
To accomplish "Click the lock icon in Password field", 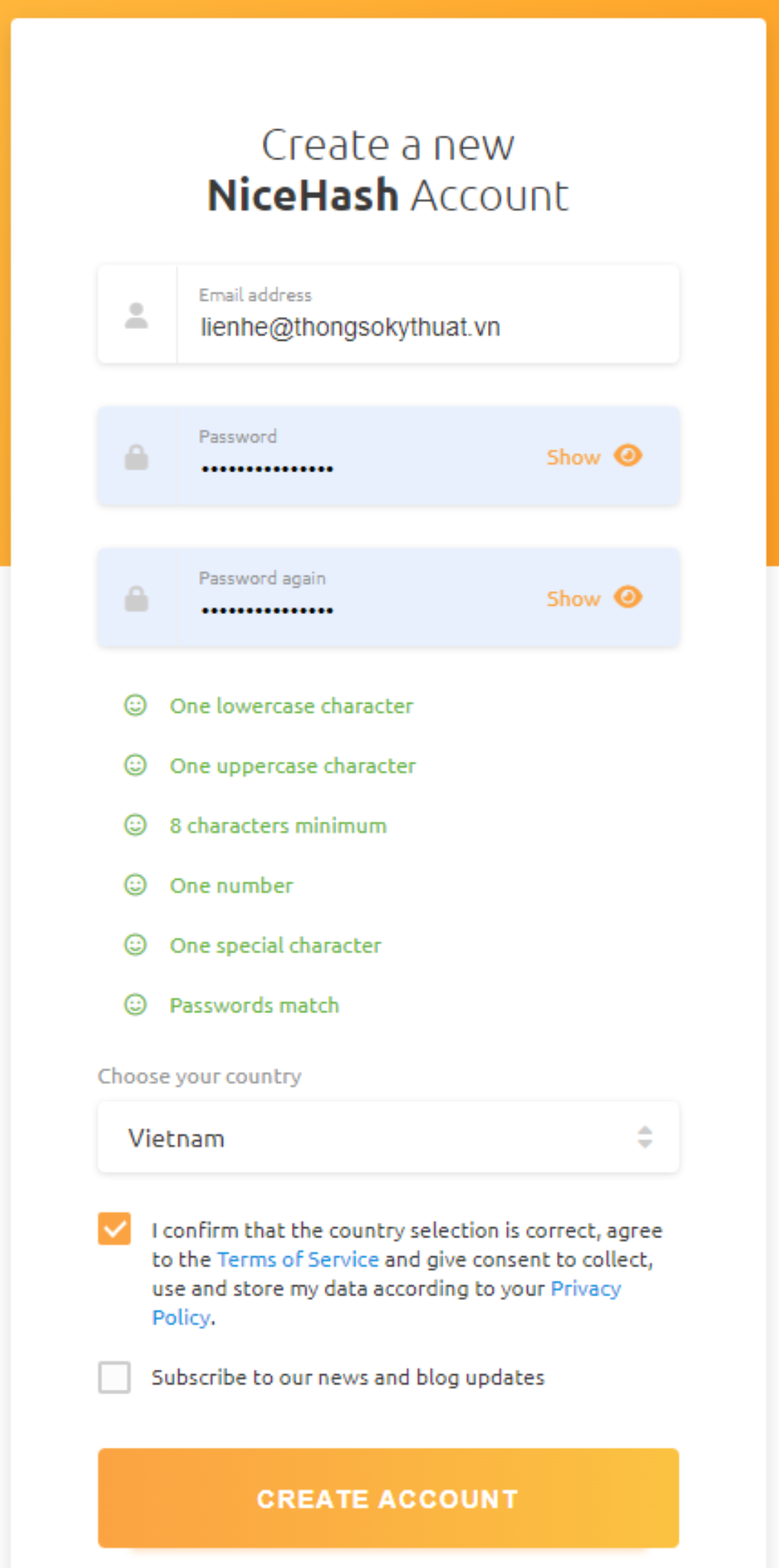I will click(136, 458).
